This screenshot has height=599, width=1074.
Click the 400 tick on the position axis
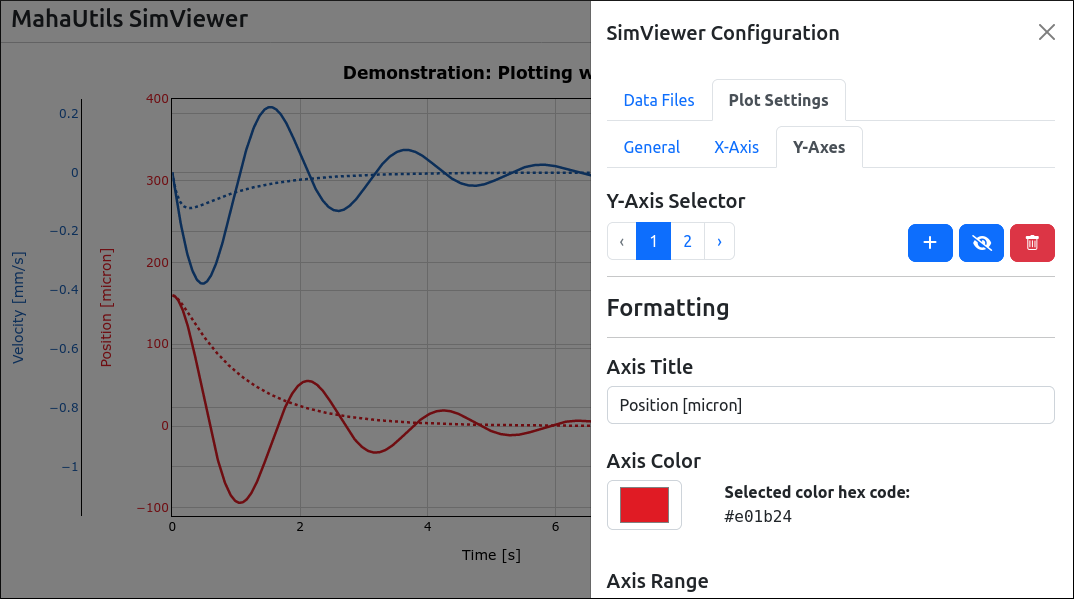[x=157, y=99]
